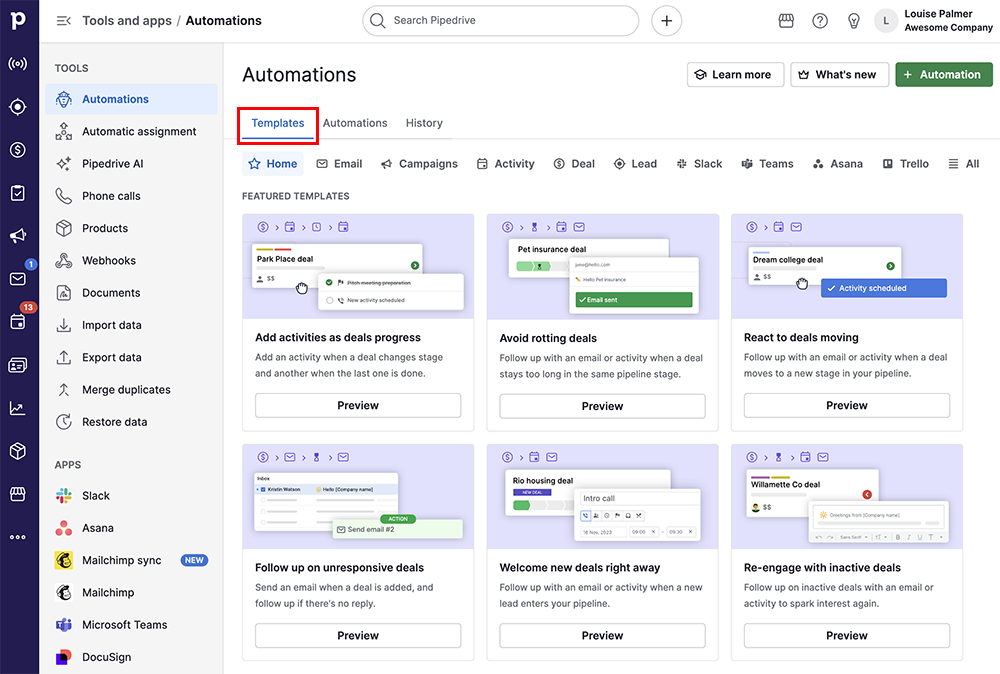The width and height of the screenshot is (1000, 674).
Task: Collapse the sidebar menu toggle
Action: coord(64,20)
